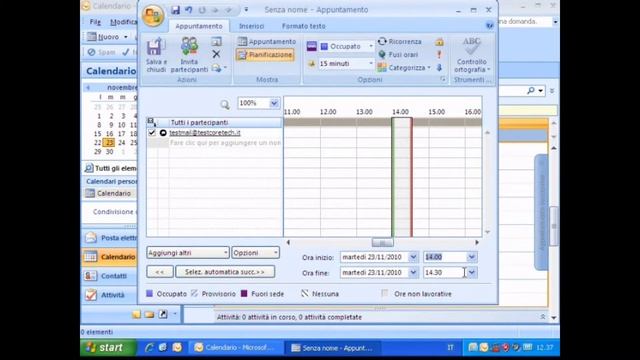The image size is (640, 360).
Task: Delete the appointment with the X icon
Action: click(216, 54)
